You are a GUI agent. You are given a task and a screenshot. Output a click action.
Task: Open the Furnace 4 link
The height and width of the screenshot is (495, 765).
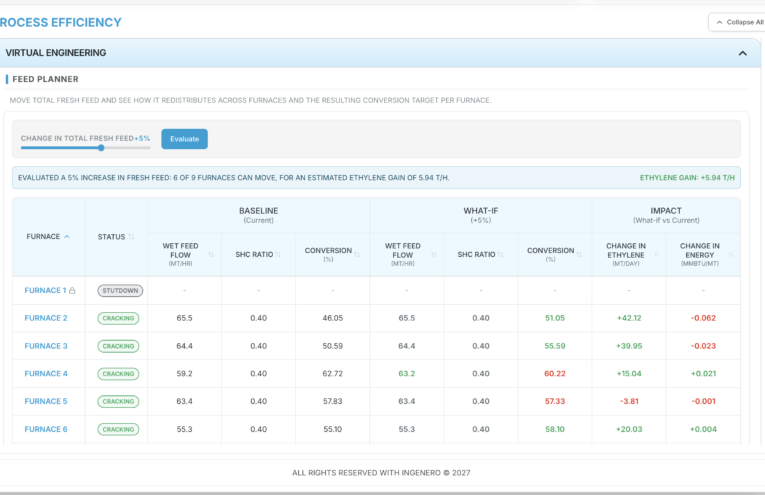pyautogui.click(x=46, y=374)
